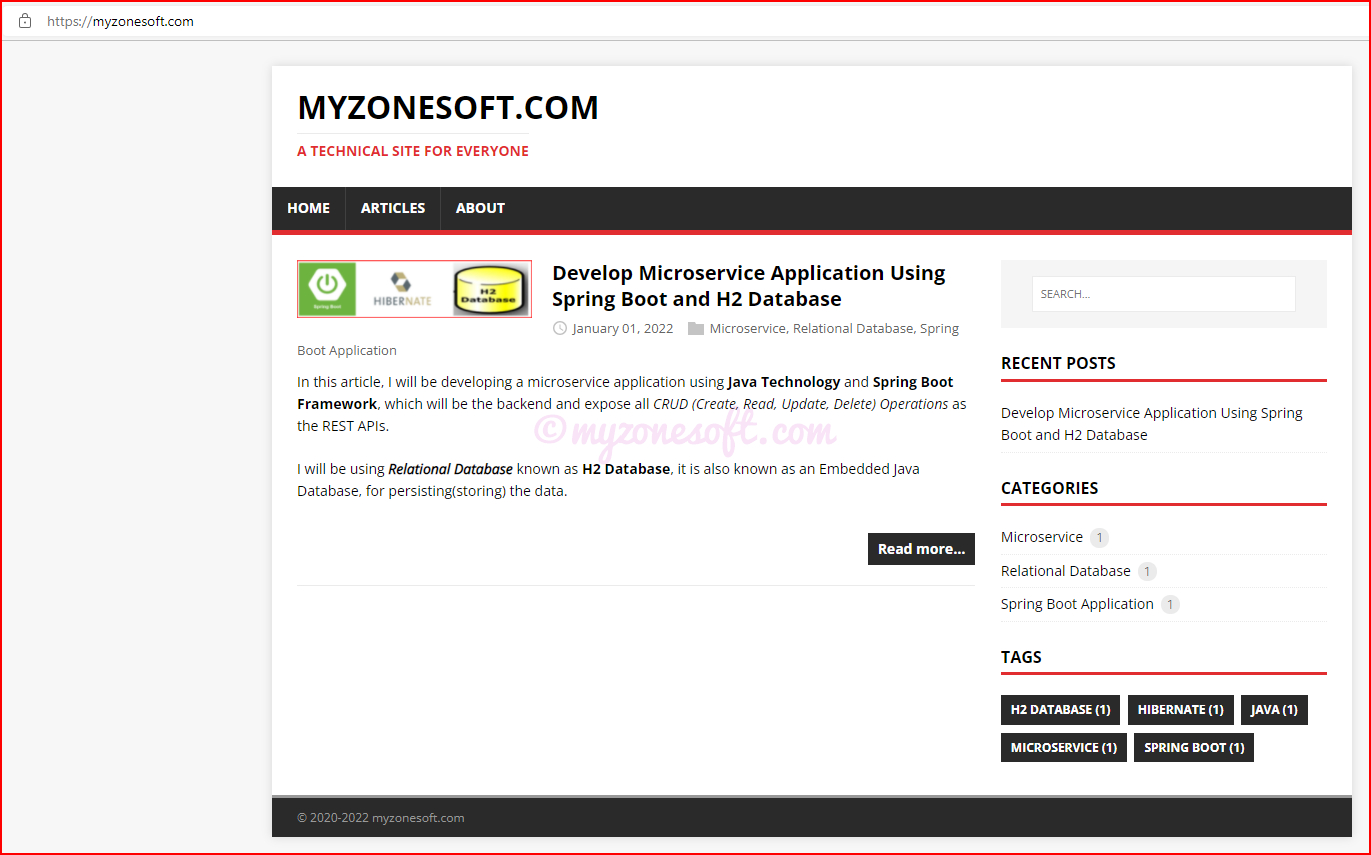Click count badge next to Relational Database
1371x855 pixels.
point(1147,572)
